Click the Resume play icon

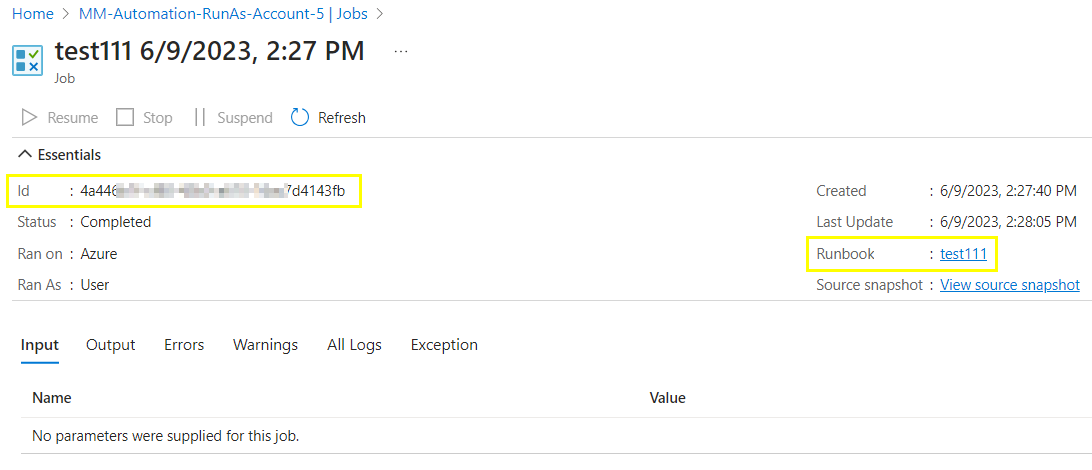click(29, 118)
